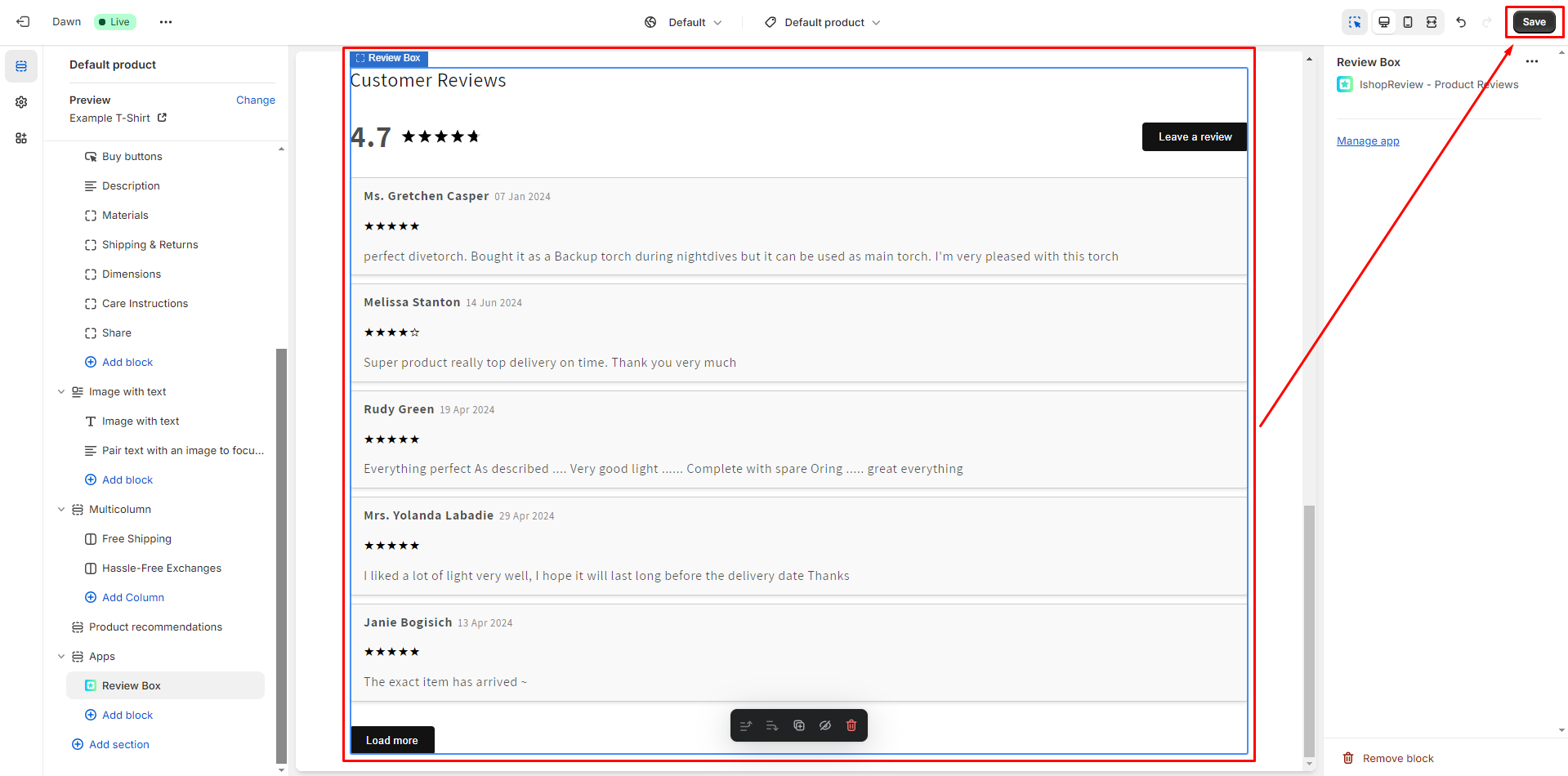Open app embeds icon in left rail
Screen dimensions: 1568x776
(21, 138)
